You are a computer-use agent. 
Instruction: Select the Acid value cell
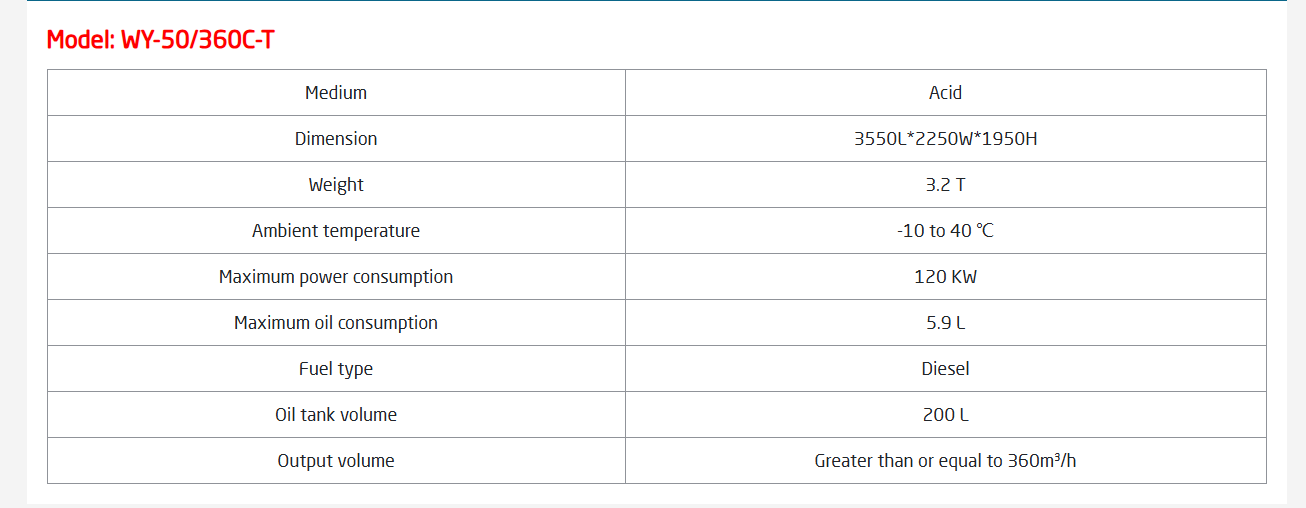[x=946, y=93]
